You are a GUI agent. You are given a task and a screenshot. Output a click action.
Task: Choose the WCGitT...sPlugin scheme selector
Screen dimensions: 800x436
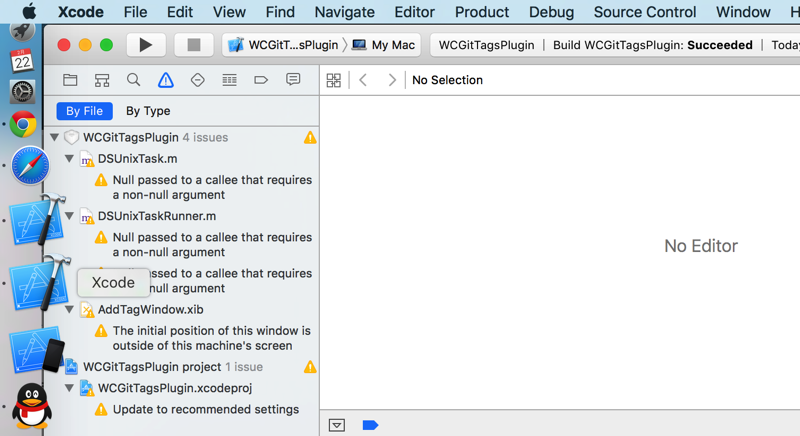point(284,45)
